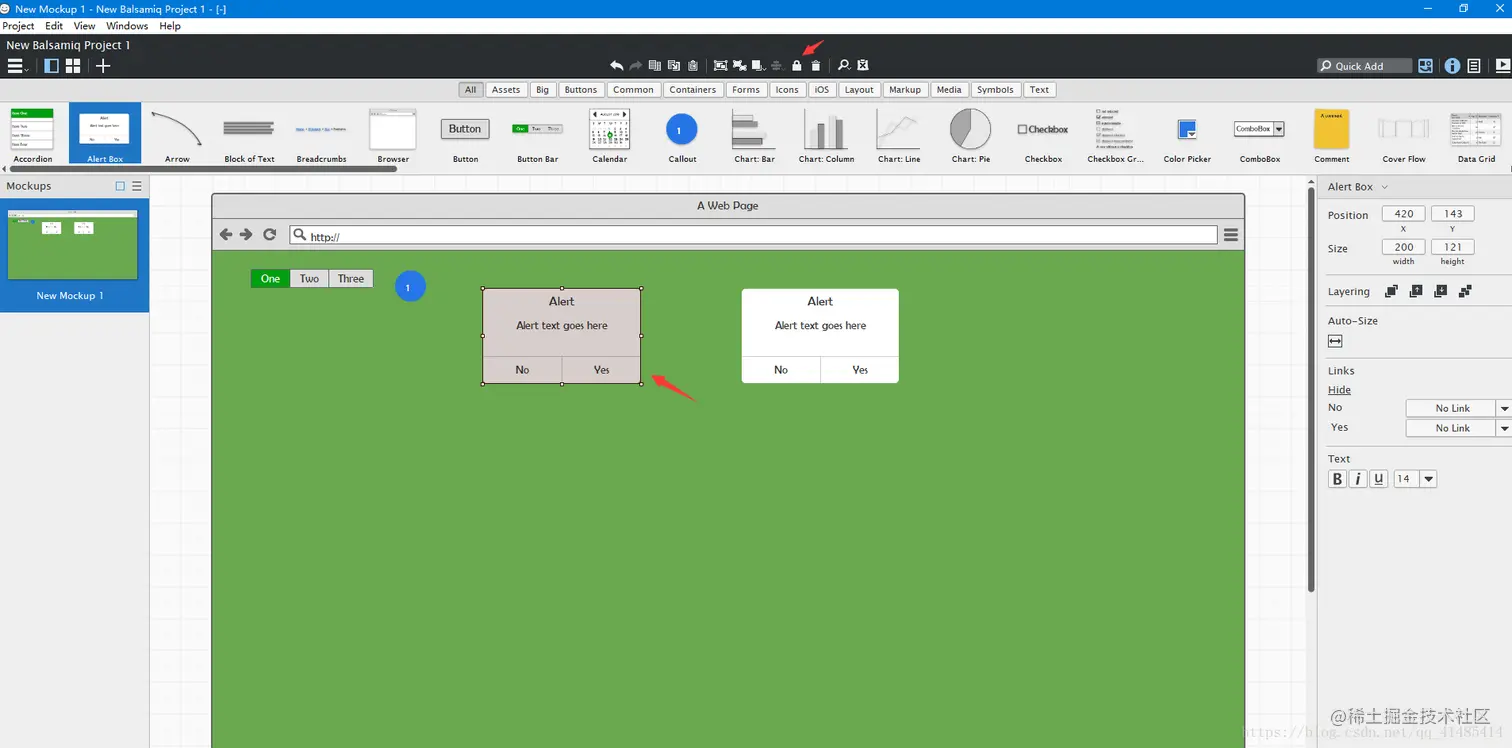Click Bring to Front layering icon
Screen dimensions: 1512x748
pyautogui.click(x=1391, y=291)
